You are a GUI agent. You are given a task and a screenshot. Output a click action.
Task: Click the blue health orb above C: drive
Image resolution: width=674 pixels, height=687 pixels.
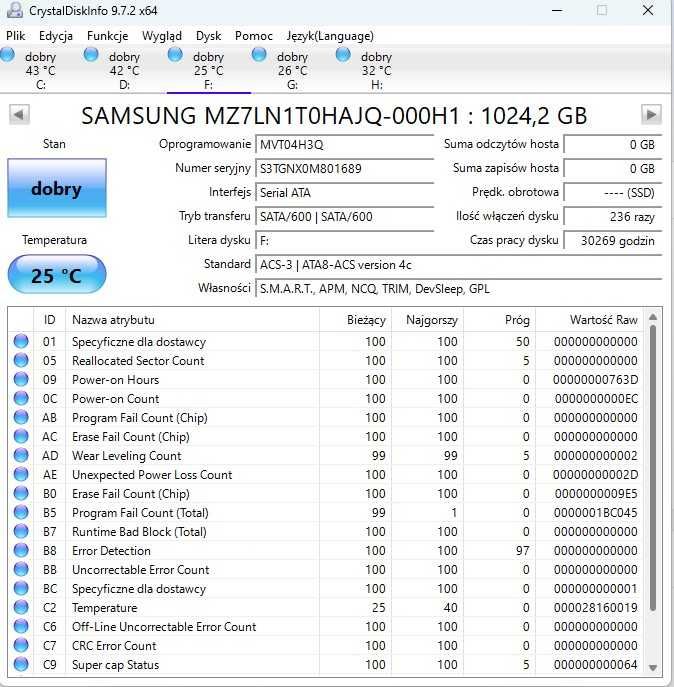7,55
